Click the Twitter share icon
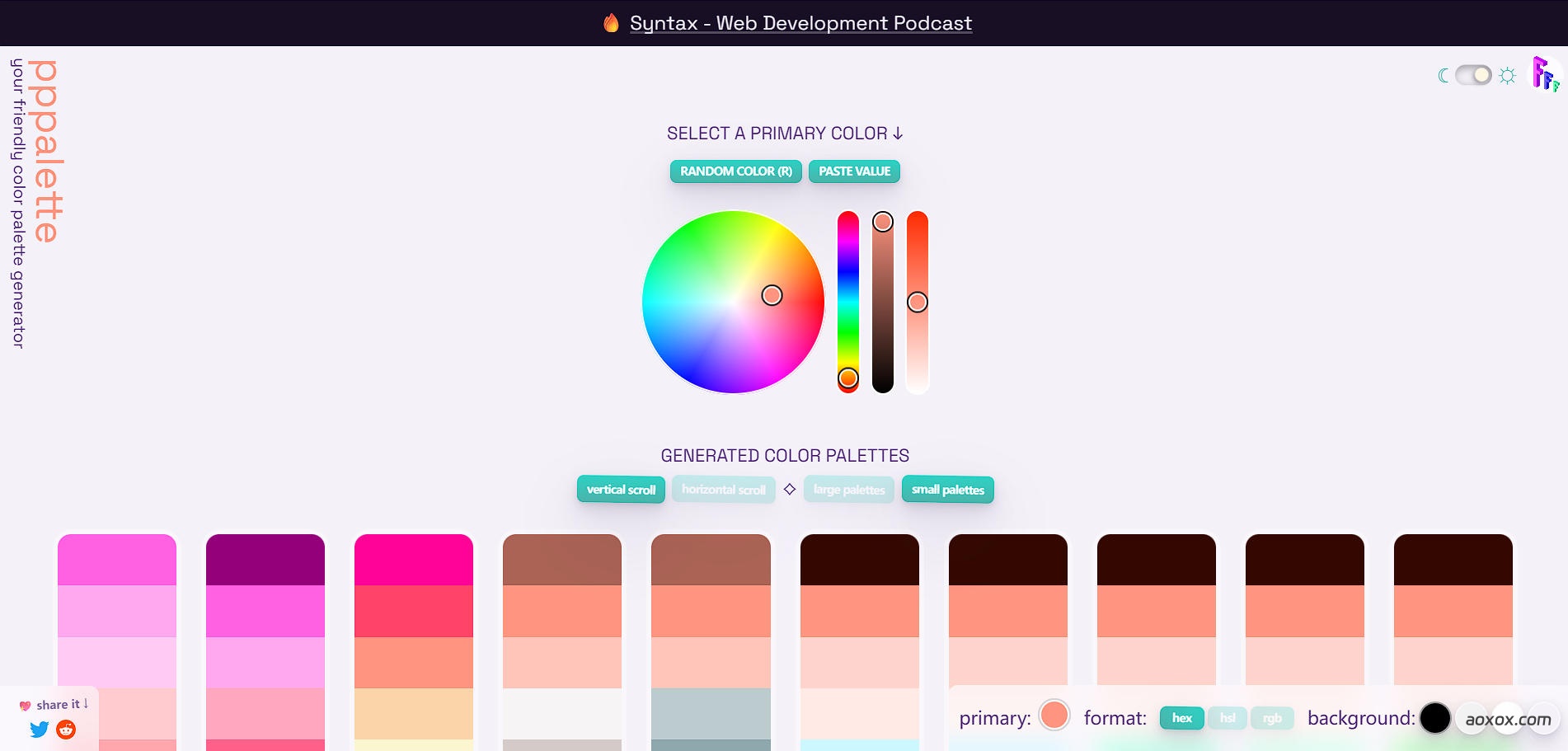Viewport: 1568px width, 751px height. (39, 730)
